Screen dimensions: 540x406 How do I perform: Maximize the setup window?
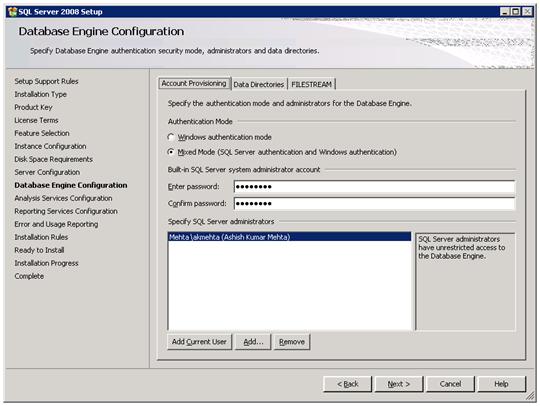pyautogui.click(x=516, y=12)
